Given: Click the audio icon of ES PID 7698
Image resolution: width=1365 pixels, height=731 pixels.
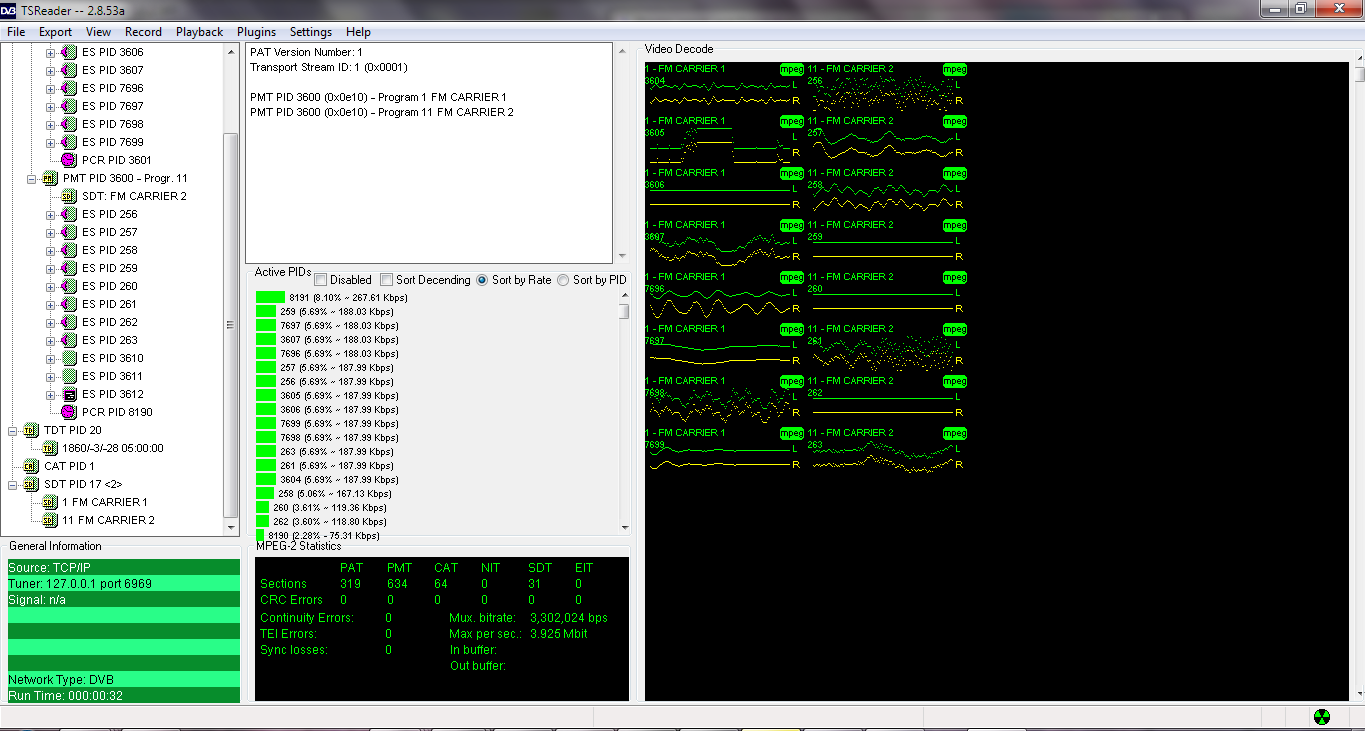Looking at the screenshot, I should click(68, 124).
